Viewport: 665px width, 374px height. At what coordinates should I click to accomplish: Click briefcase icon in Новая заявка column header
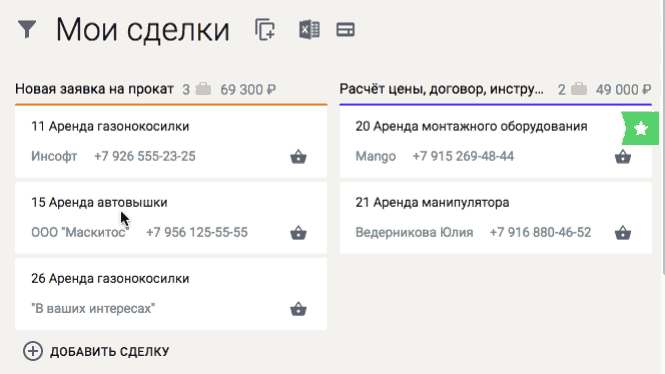click(x=203, y=89)
